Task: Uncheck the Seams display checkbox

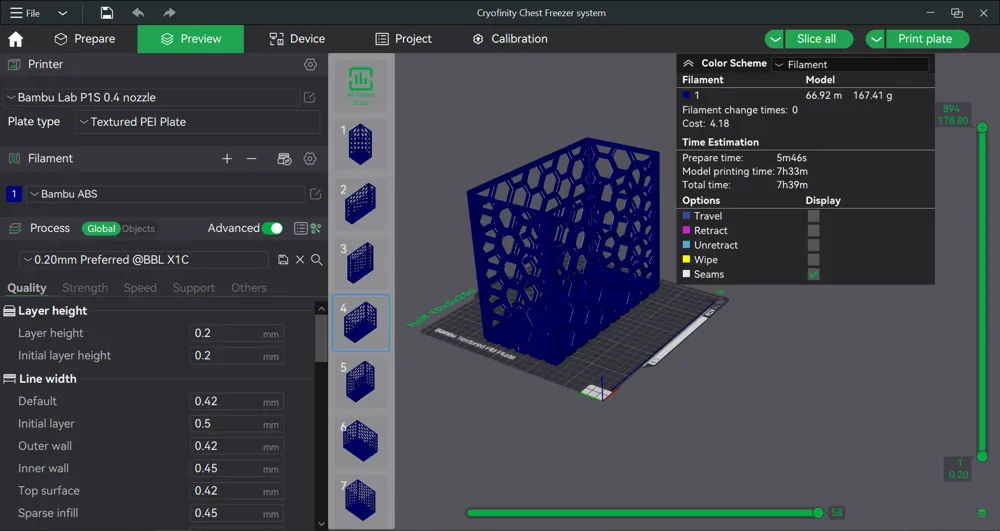Action: click(x=813, y=275)
